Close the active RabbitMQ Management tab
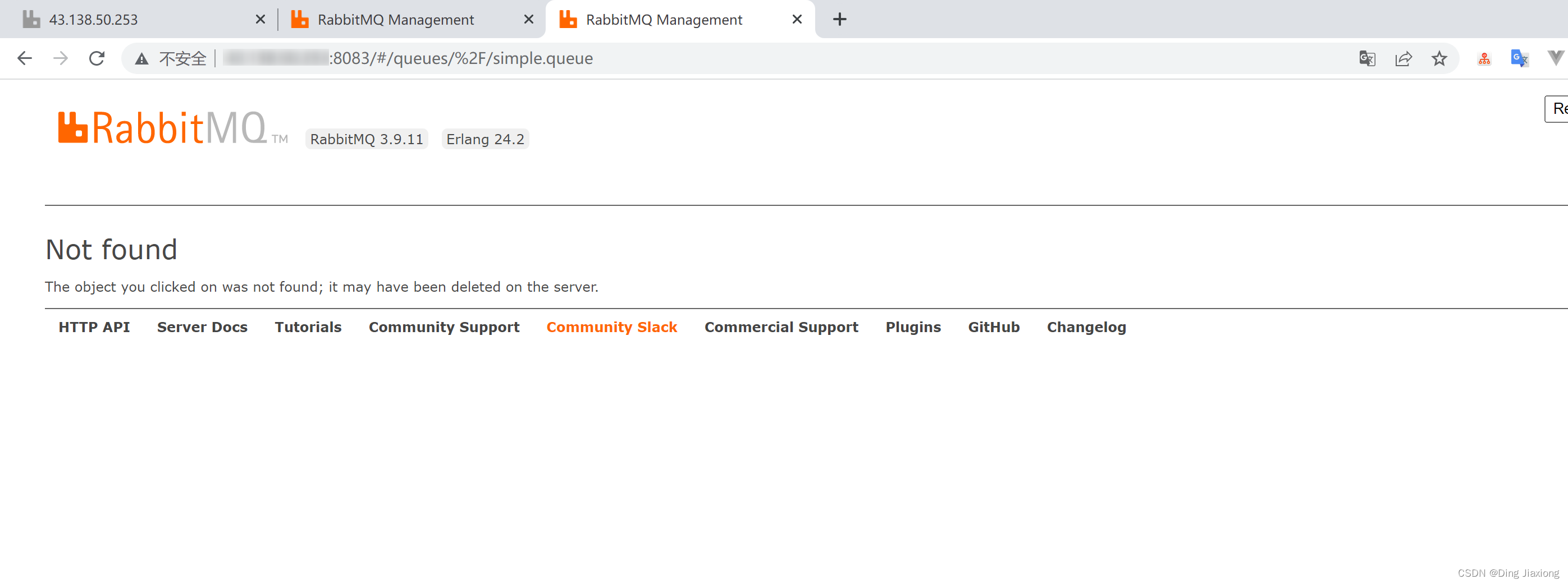Screen dimensions: 1568x584 tap(797, 20)
